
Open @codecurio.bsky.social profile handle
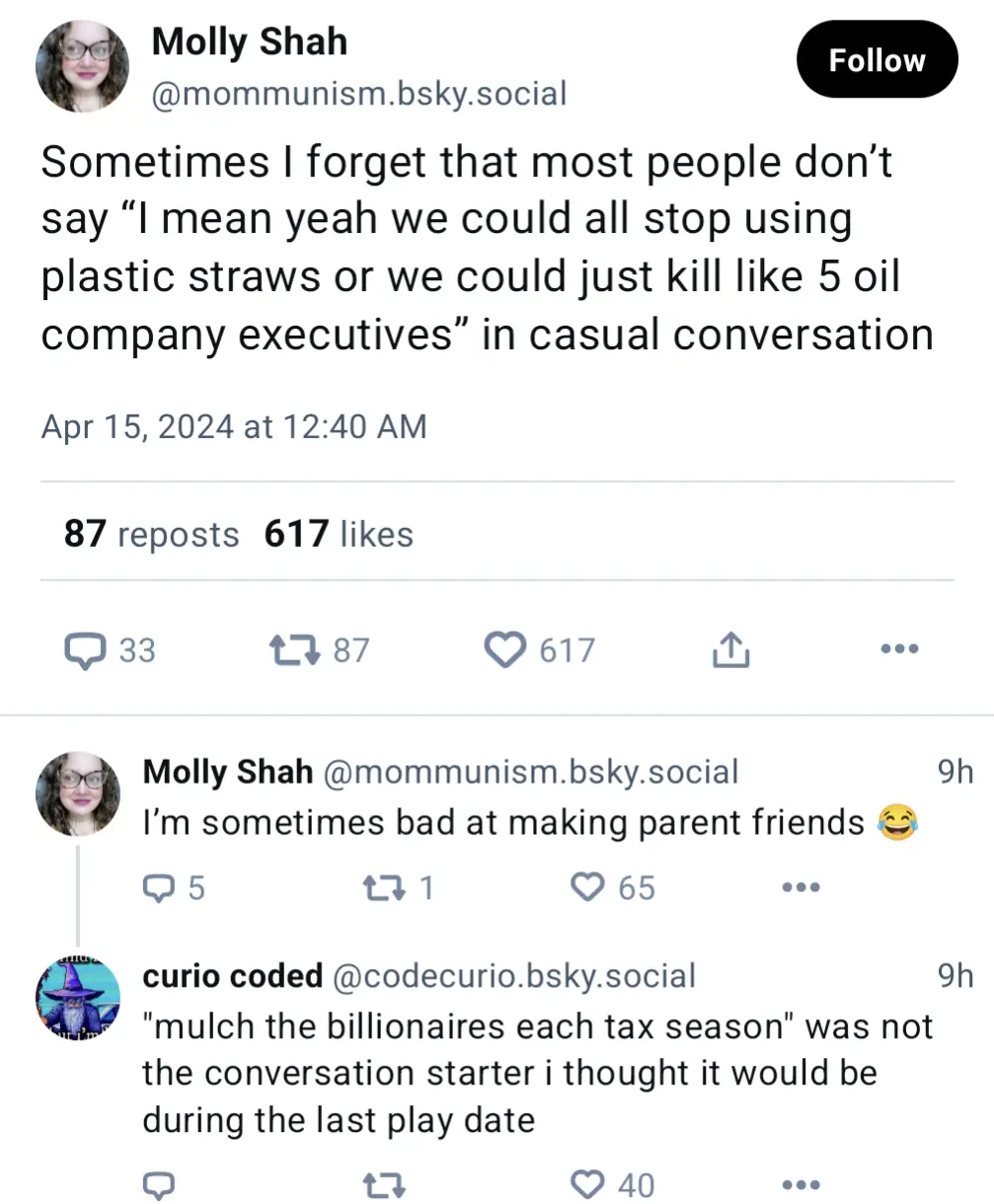click(514, 976)
